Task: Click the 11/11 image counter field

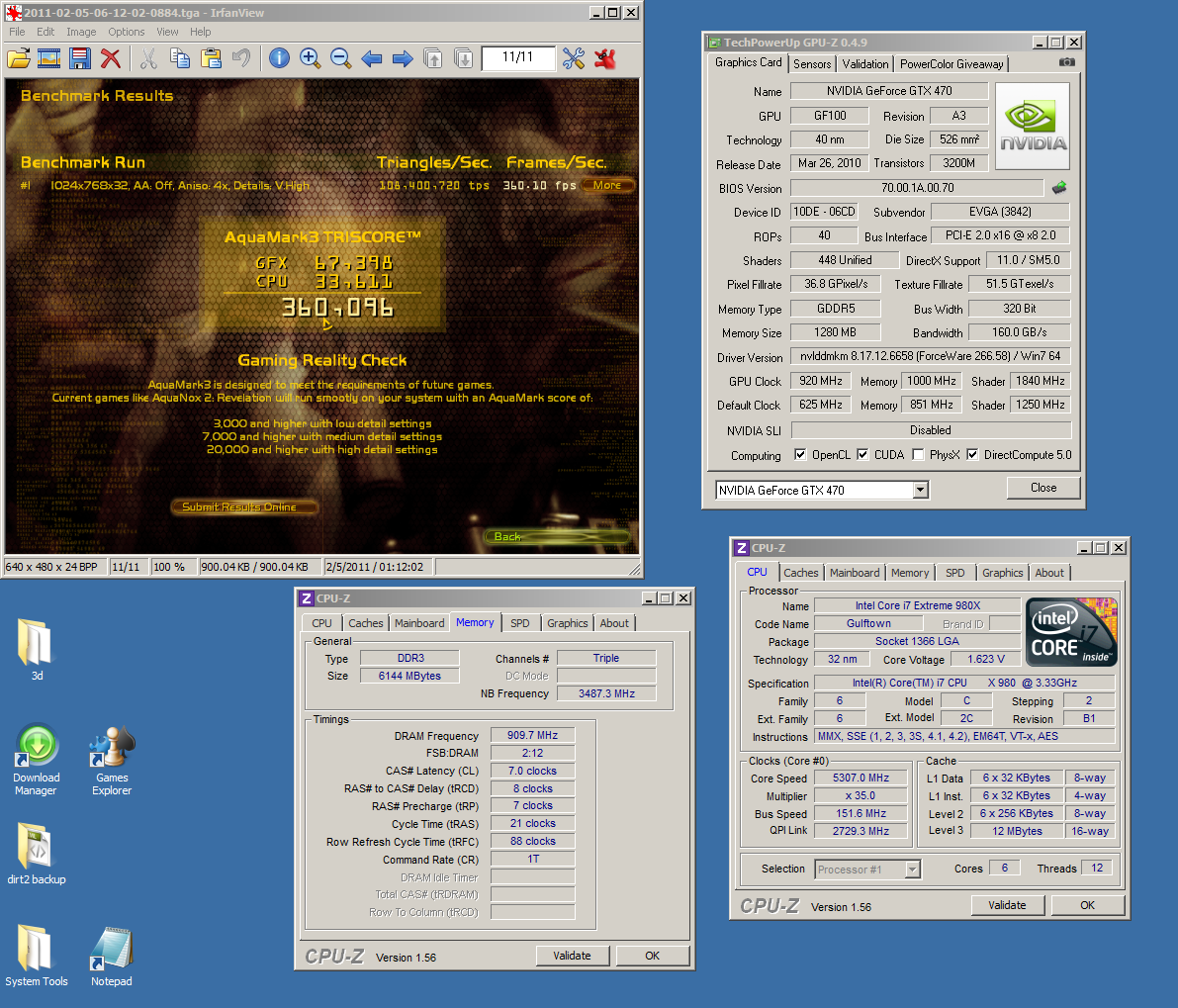Action: tap(517, 57)
